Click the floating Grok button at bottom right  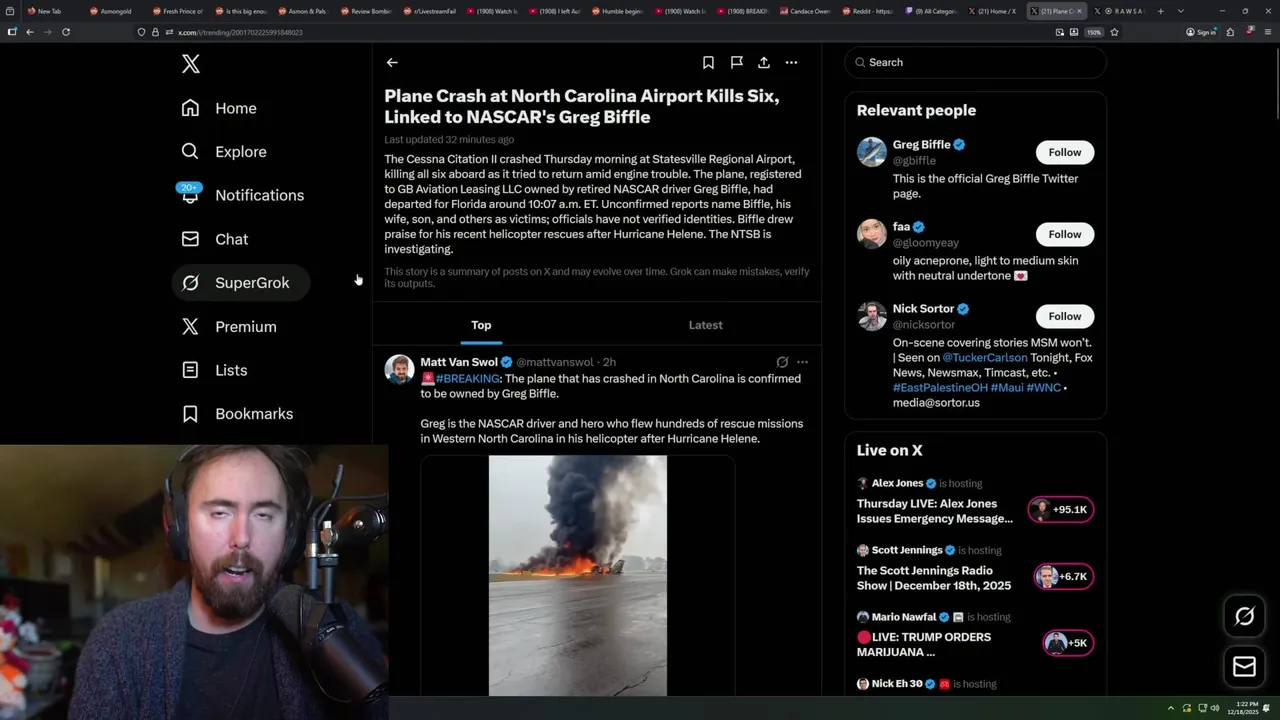(1245, 616)
